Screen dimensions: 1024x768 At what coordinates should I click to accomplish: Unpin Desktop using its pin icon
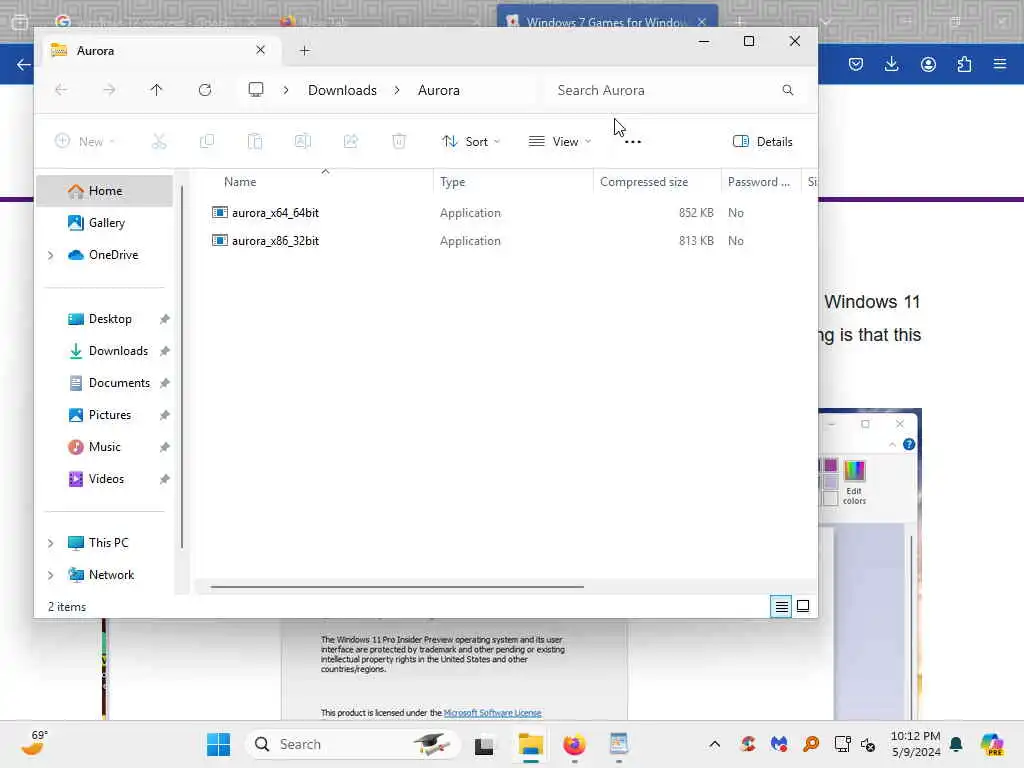coord(165,319)
